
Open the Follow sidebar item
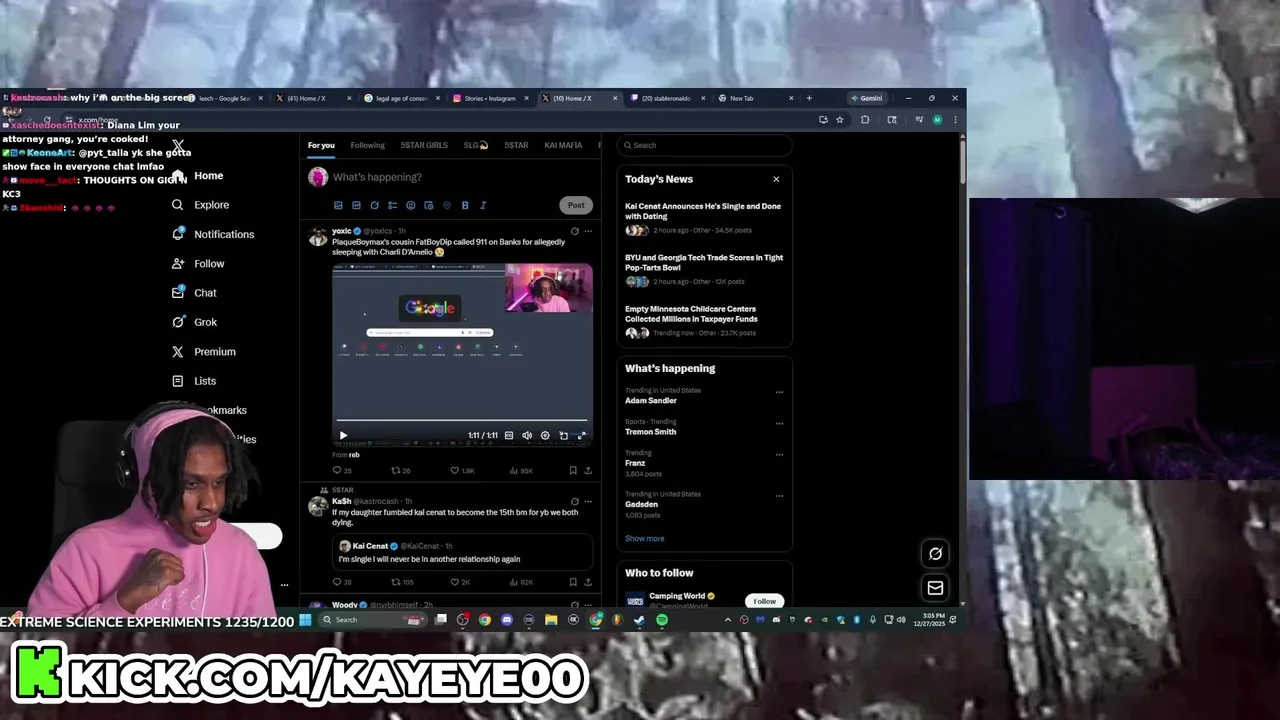click(x=198, y=264)
